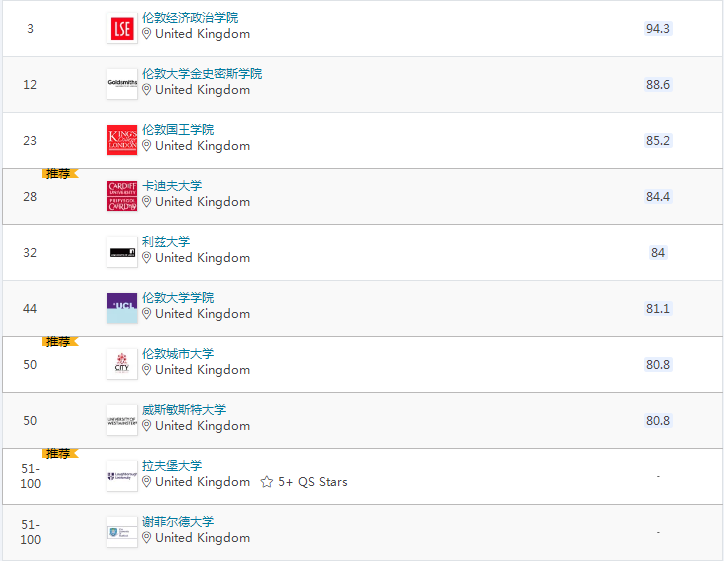Click the Loughborough University logo
Image resolution: width=724 pixels, height=561 pixels.
pyautogui.click(x=122, y=476)
